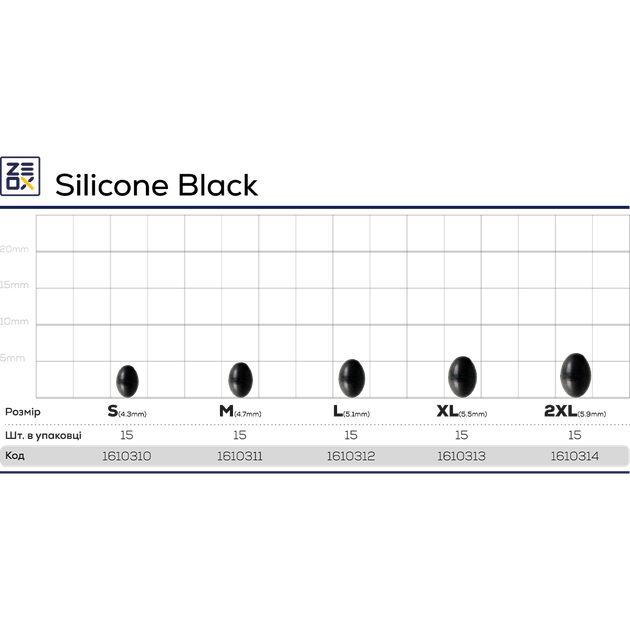
Task: Click product code 1610311
Action: click(240, 456)
